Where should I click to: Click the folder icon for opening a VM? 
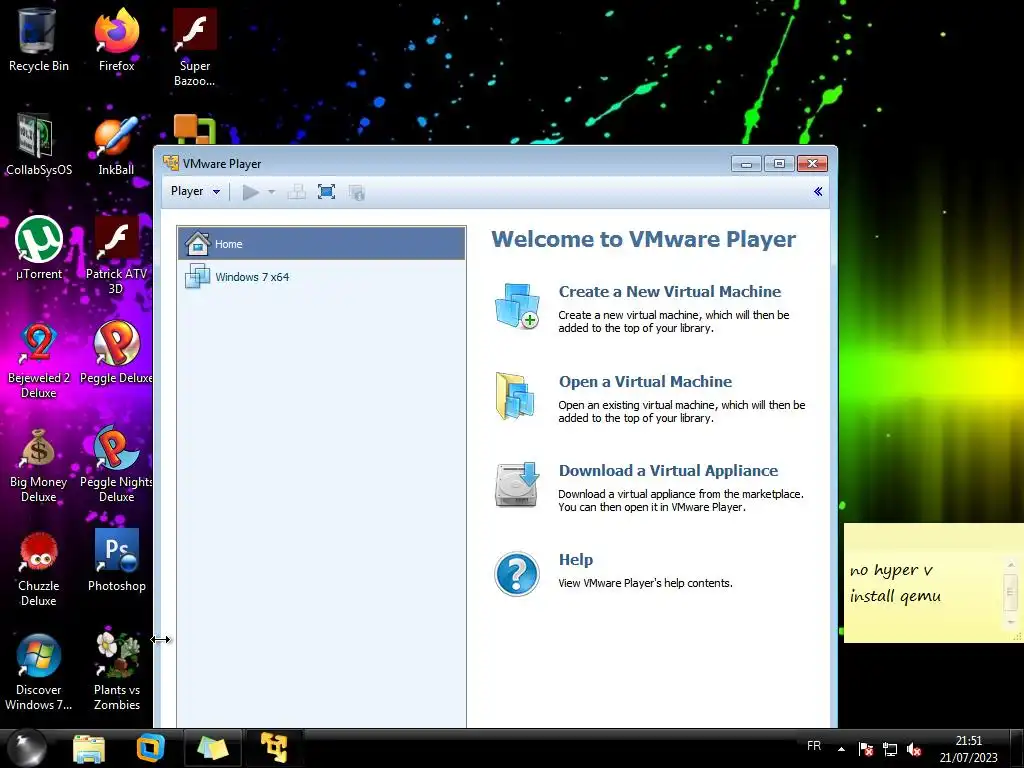coord(515,396)
